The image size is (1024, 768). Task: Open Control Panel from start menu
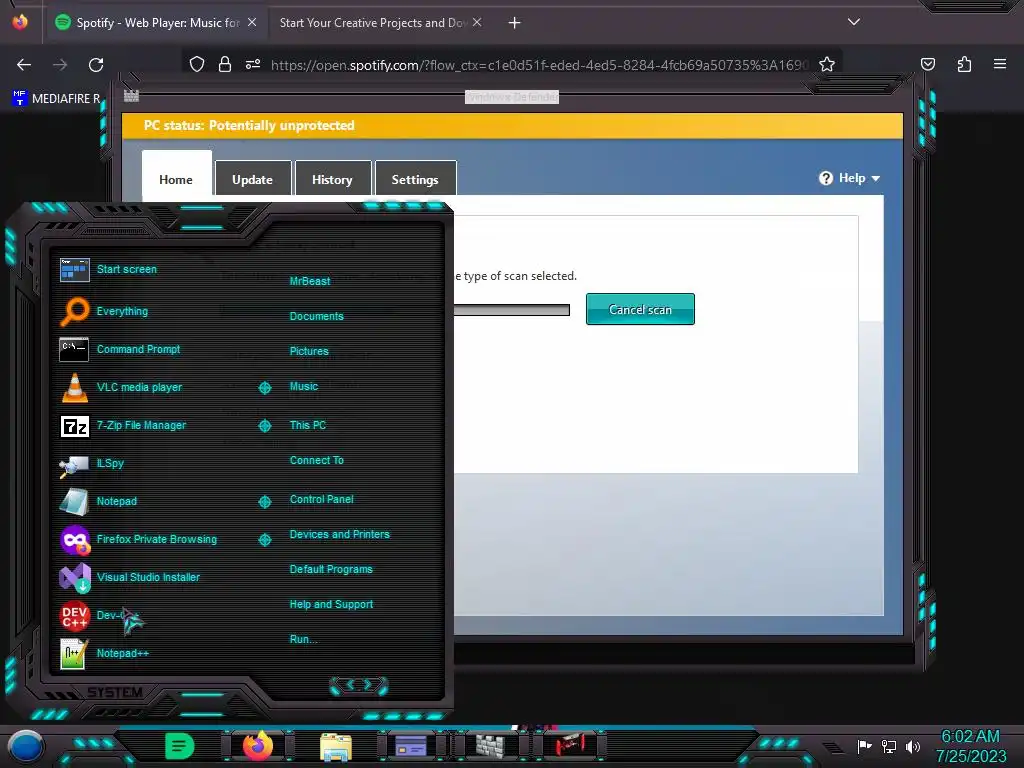(x=321, y=499)
